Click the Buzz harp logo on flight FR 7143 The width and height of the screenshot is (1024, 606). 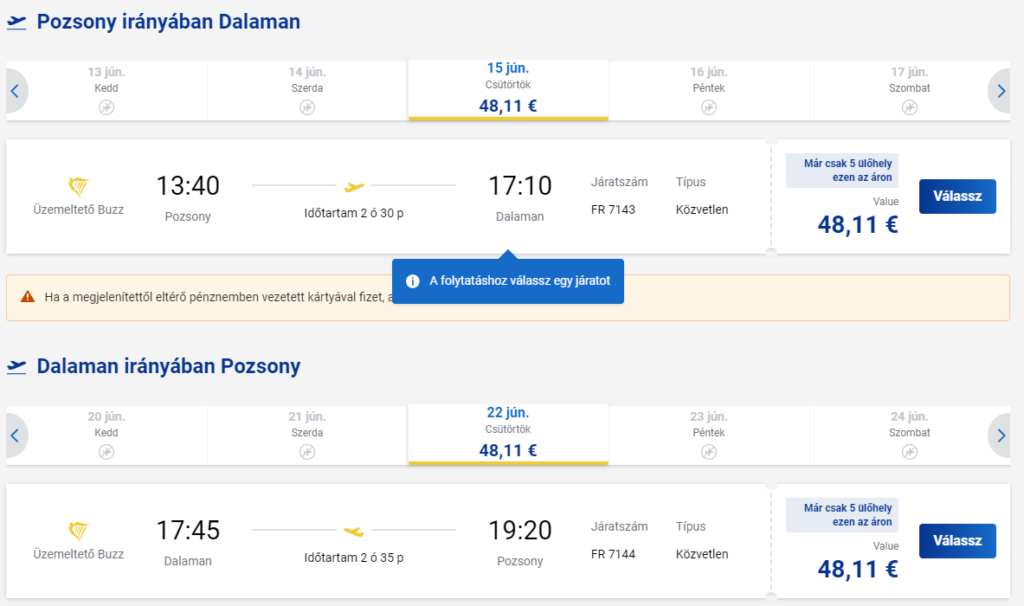(x=78, y=187)
